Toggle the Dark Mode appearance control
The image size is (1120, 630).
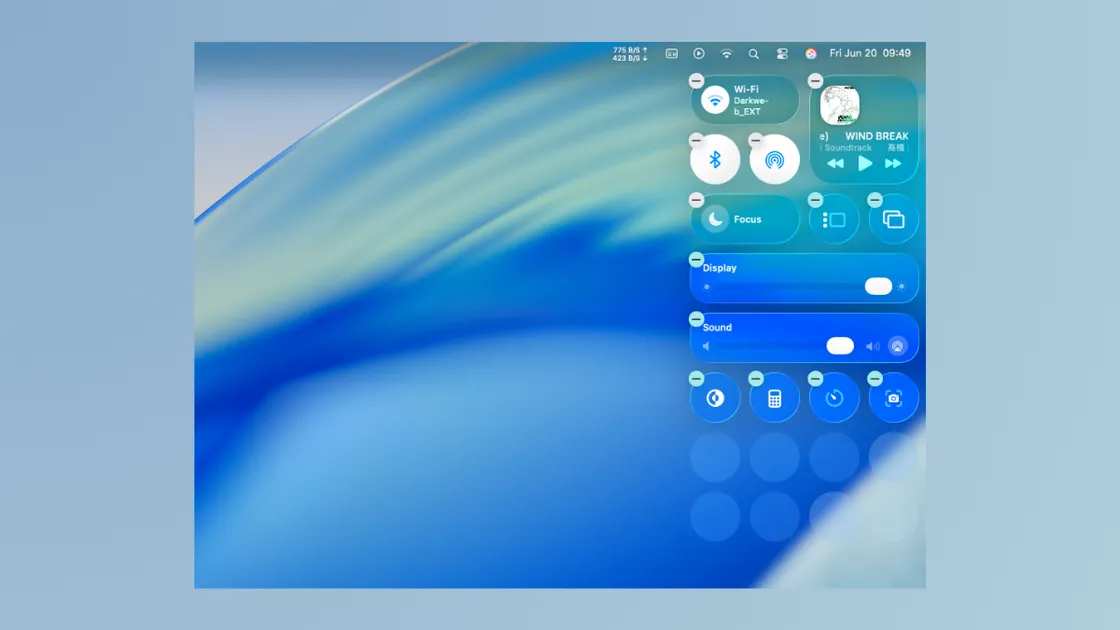(715, 398)
